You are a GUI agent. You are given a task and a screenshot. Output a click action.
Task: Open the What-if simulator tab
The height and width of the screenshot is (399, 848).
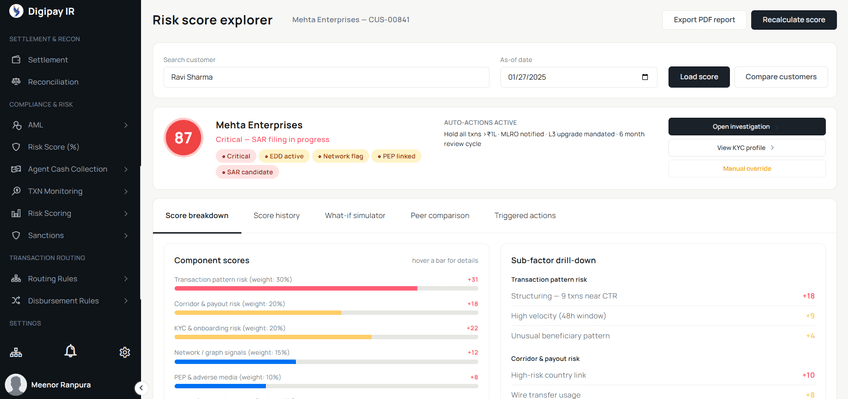(x=355, y=216)
